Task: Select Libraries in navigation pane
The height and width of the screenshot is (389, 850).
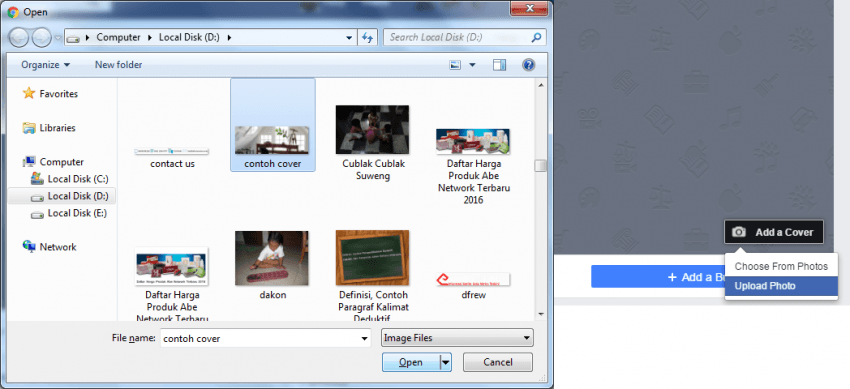Action: [57, 128]
